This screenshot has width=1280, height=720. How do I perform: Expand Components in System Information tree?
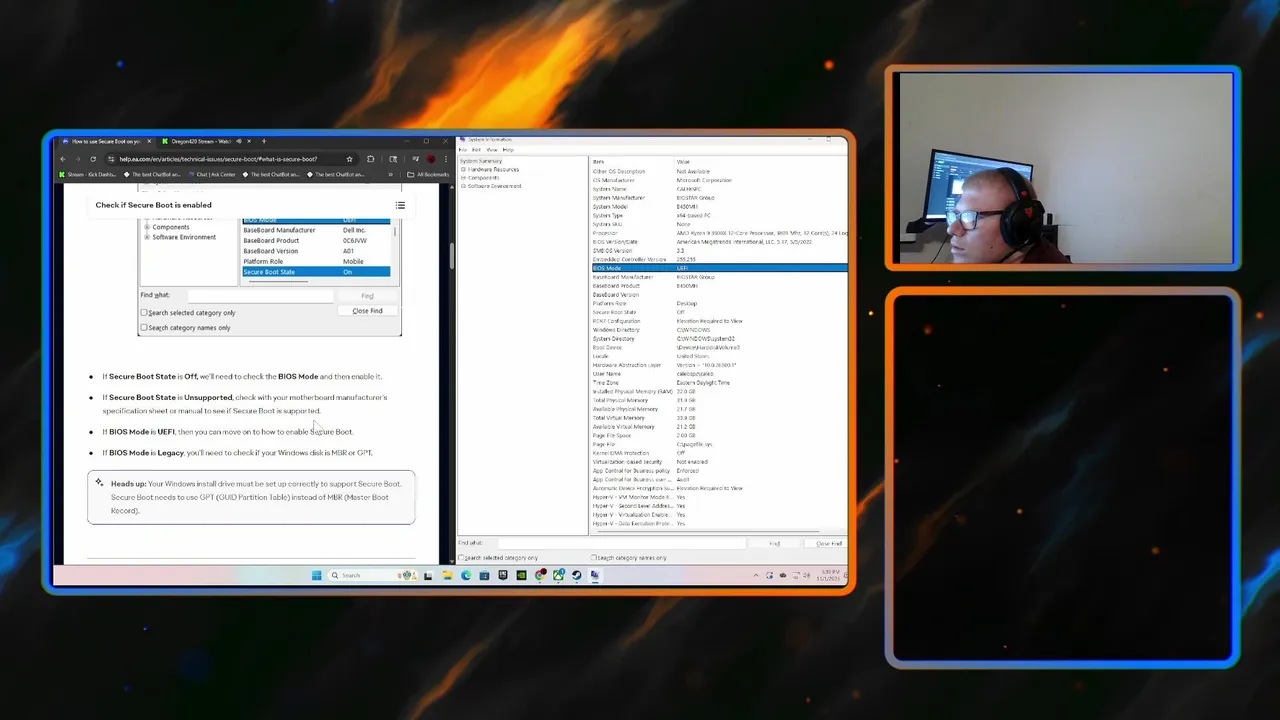point(463,178)
